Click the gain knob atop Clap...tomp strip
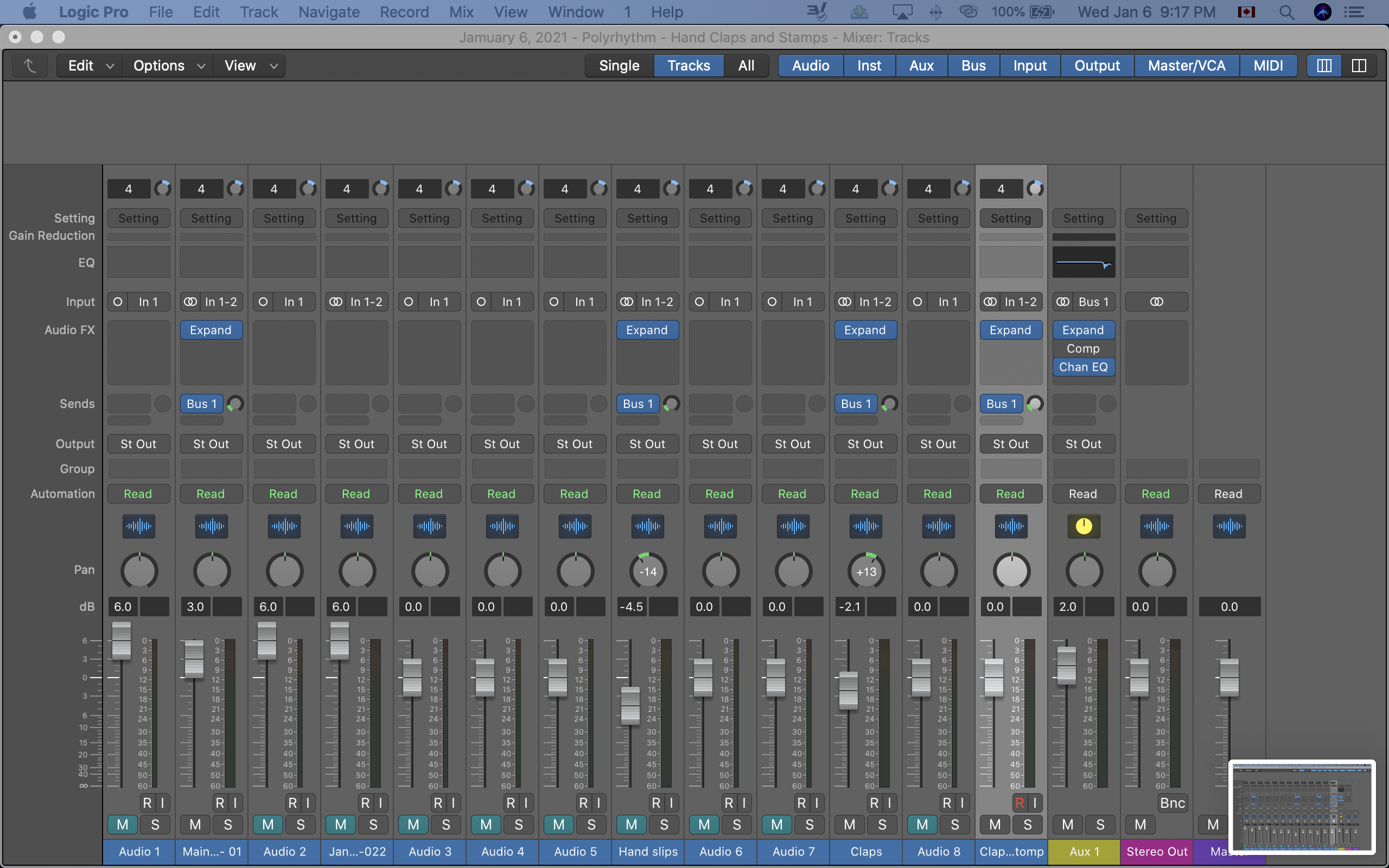1389x868 pixels. click(x=1035, y=188)
